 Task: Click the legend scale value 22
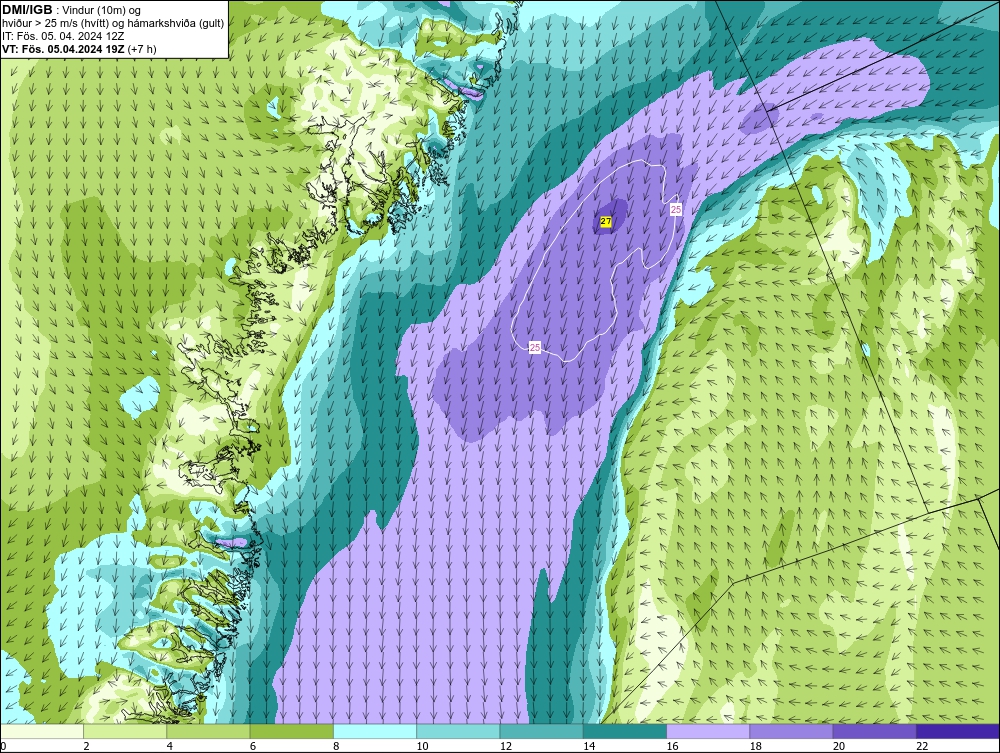click(923, 747)
